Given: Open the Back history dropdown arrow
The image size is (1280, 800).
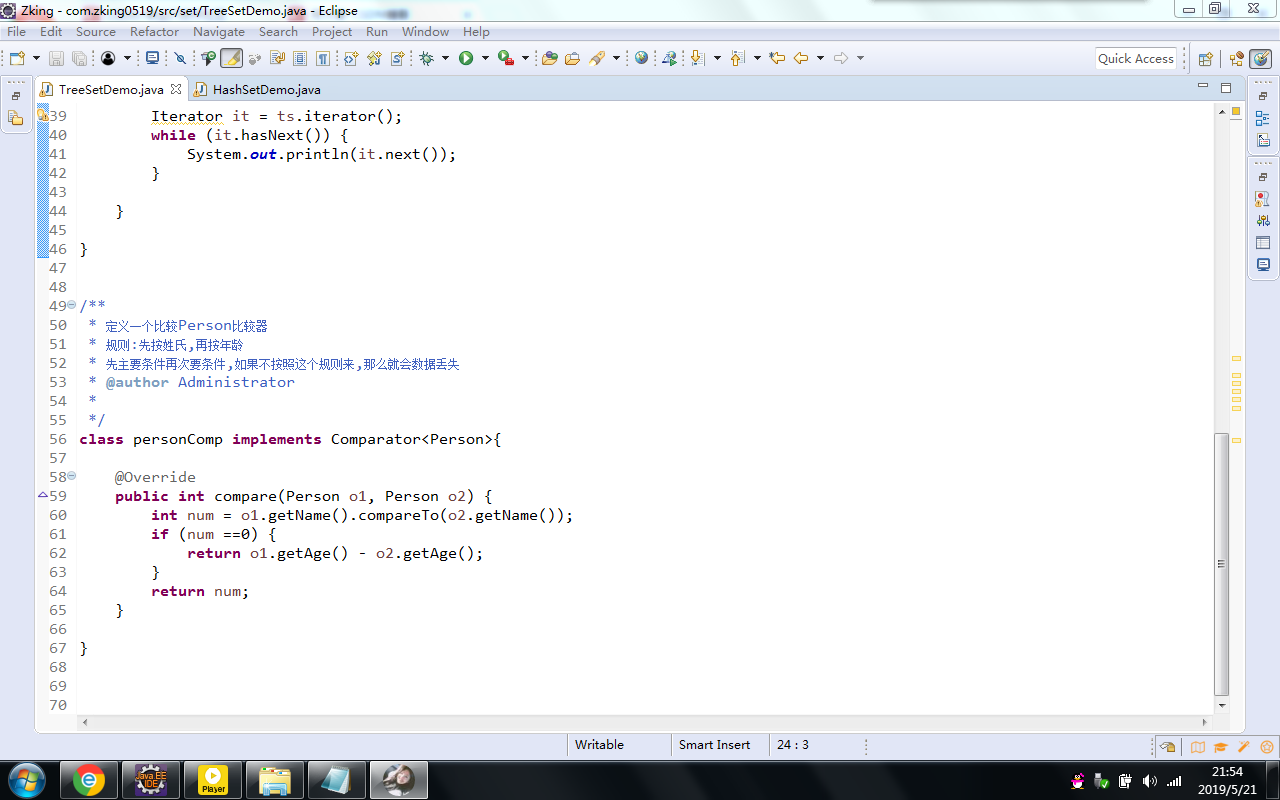Looking at the screenshot, I should pyautogui.click(x=820, y=58).
